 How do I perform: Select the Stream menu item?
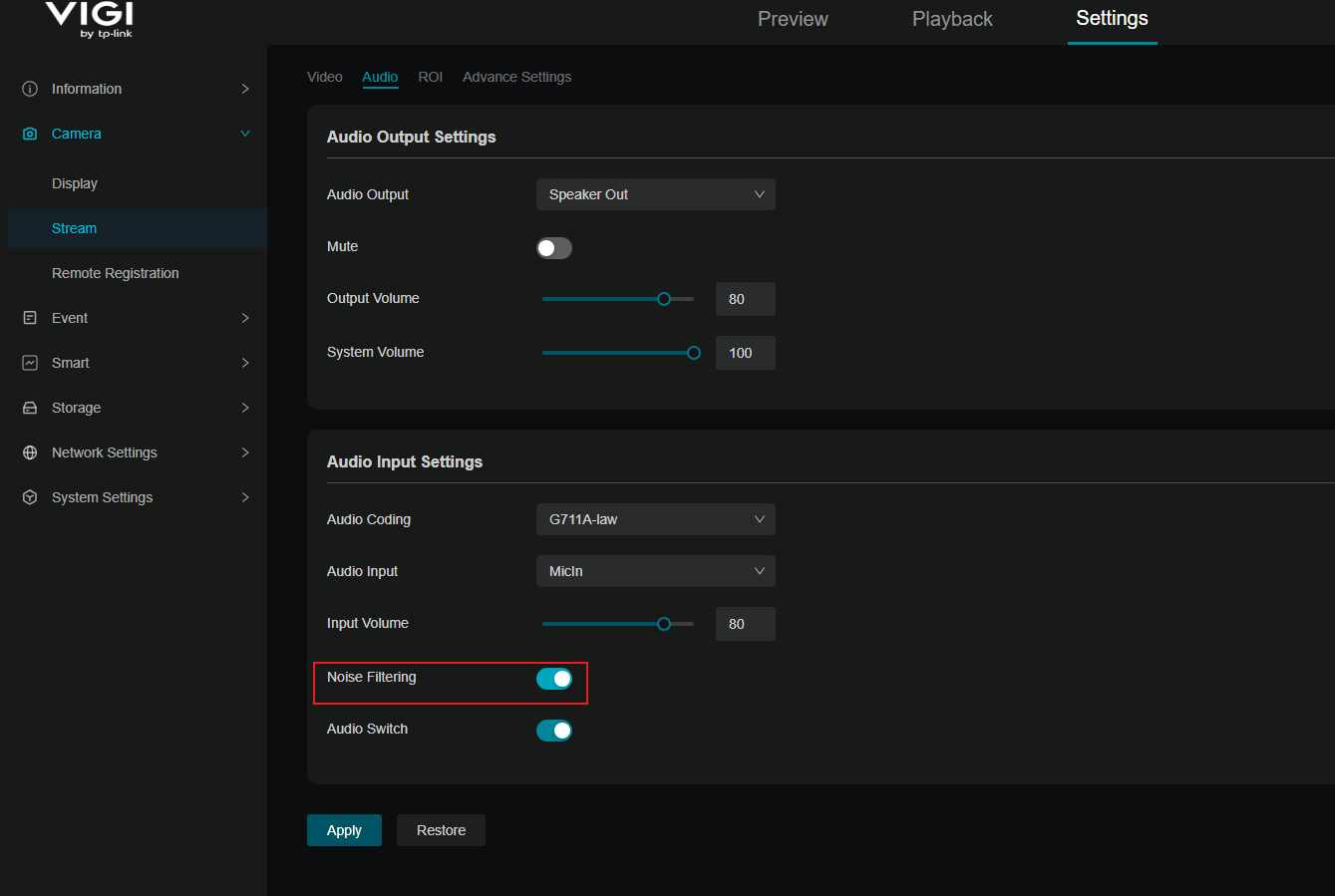[x=138, y=228]
